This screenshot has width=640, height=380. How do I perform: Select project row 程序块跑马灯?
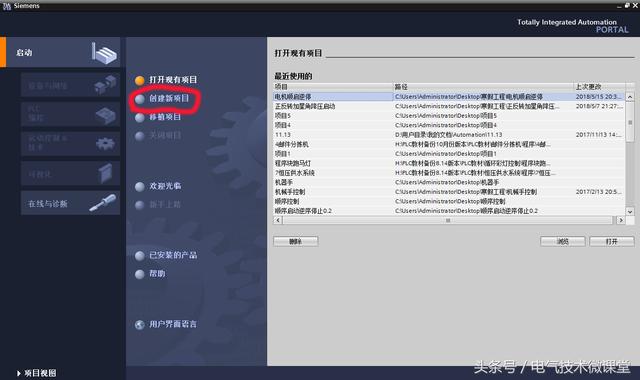(449, 163)
